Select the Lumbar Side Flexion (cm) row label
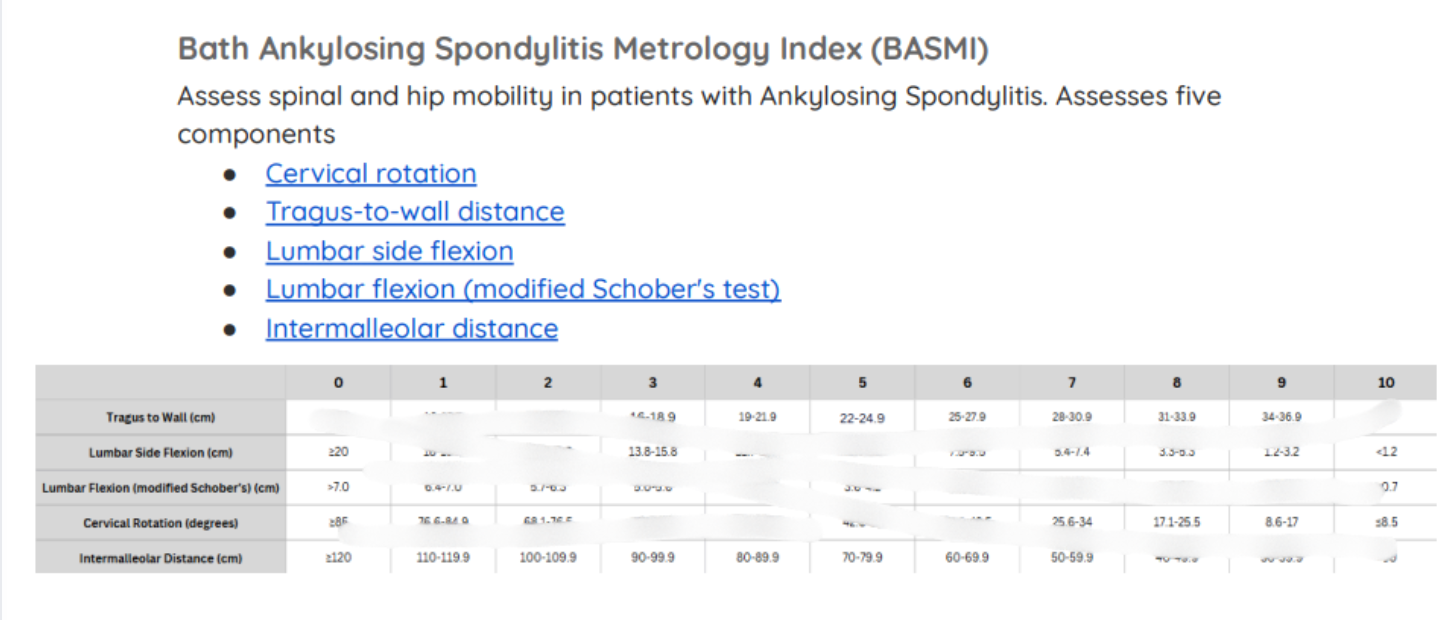Image resolution: width=1442 pixels, height=620 pixels. point(161,453)
